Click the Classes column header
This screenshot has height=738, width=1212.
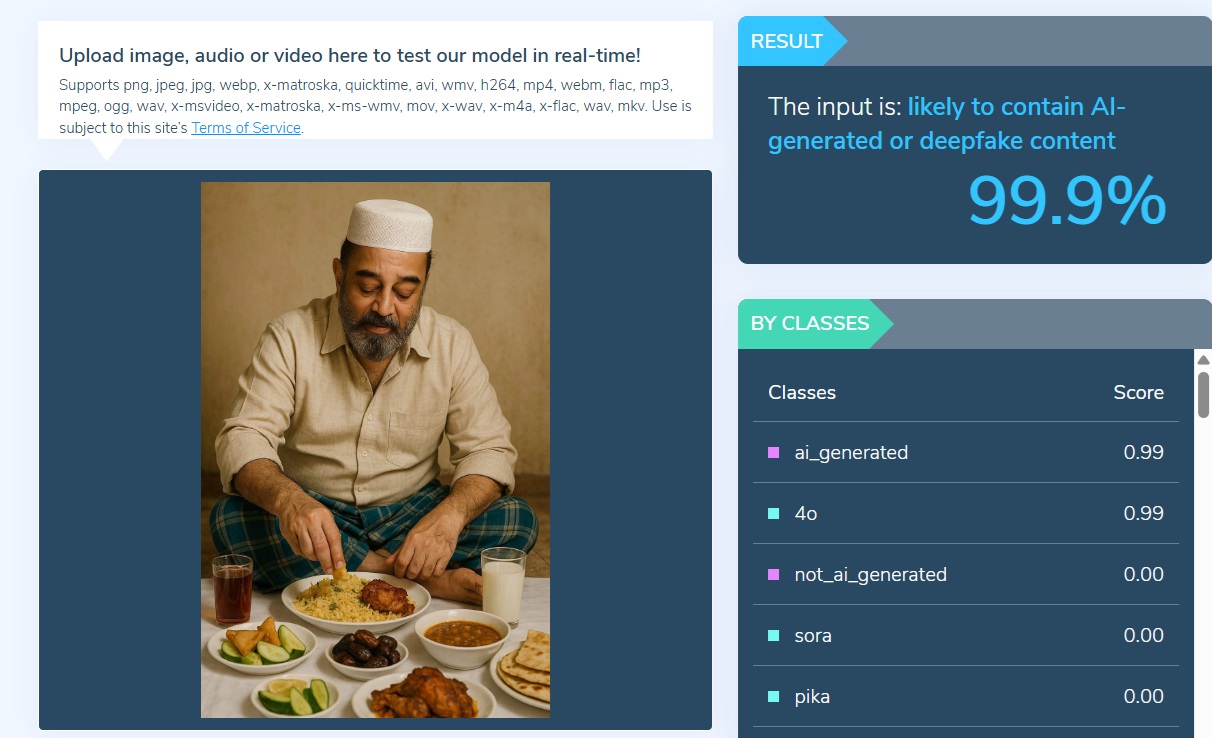click(x=802, y=393)
